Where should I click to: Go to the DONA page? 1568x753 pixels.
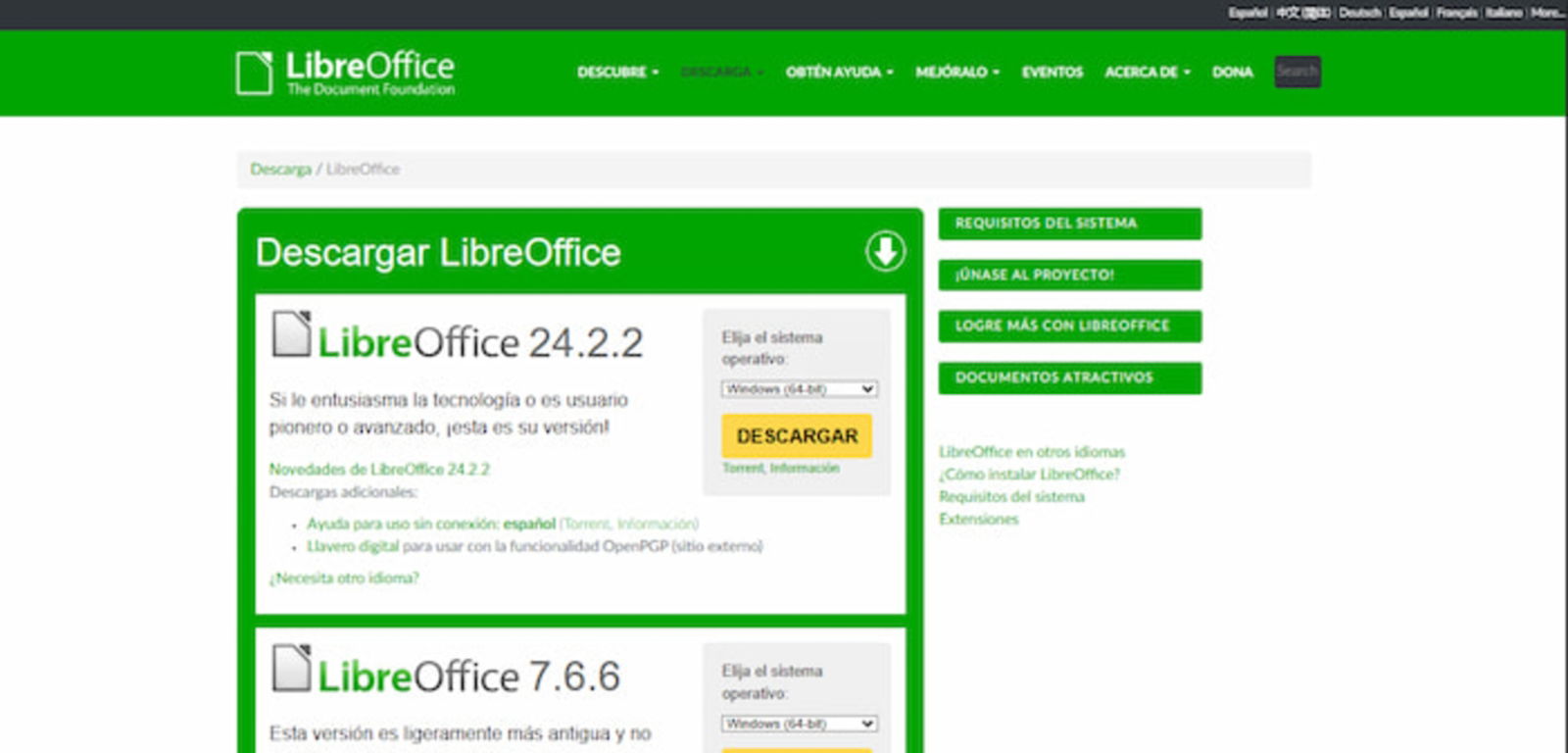click(x=1233, y=72)
